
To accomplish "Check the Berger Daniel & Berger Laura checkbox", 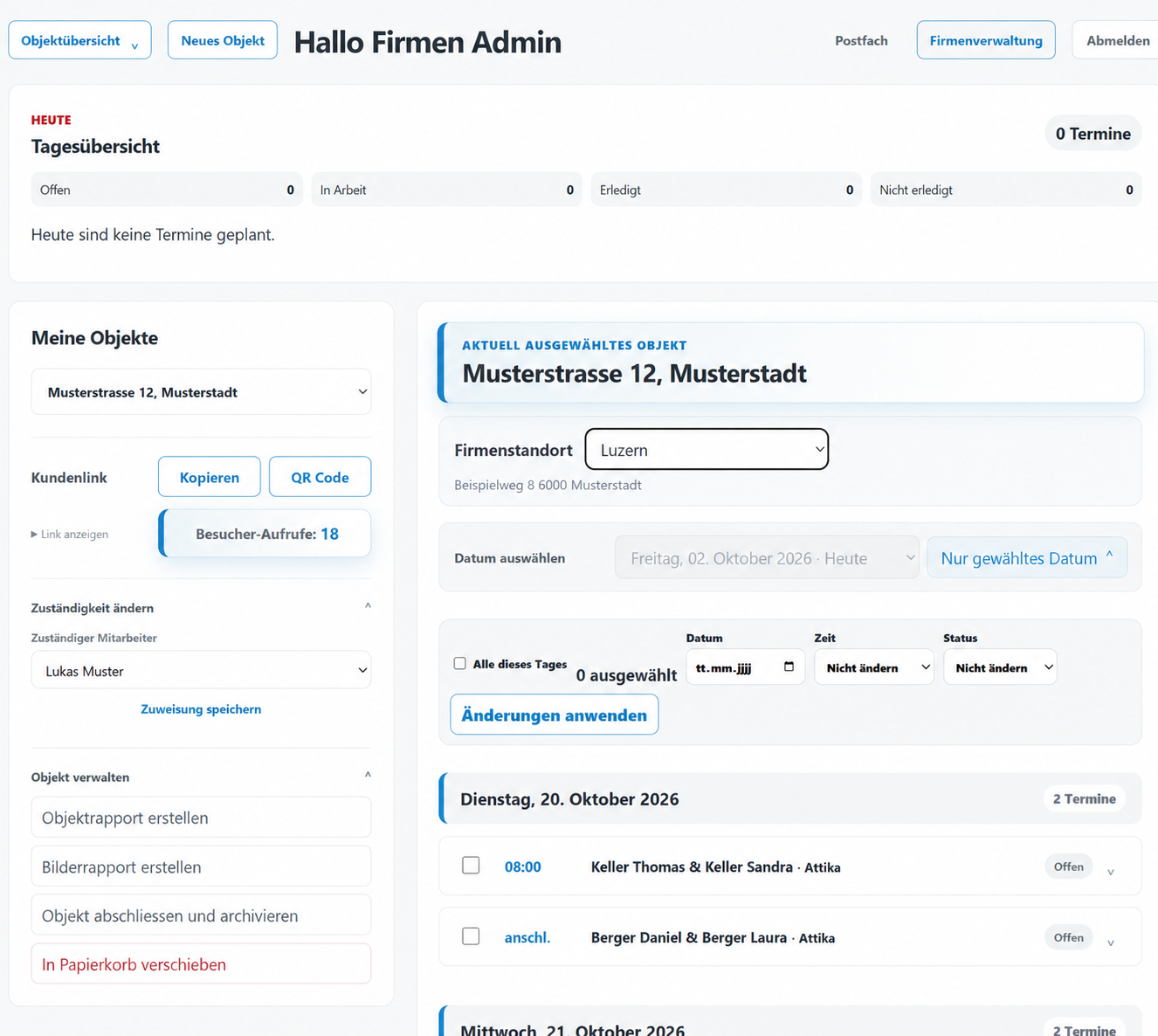I will click(471, 936).
